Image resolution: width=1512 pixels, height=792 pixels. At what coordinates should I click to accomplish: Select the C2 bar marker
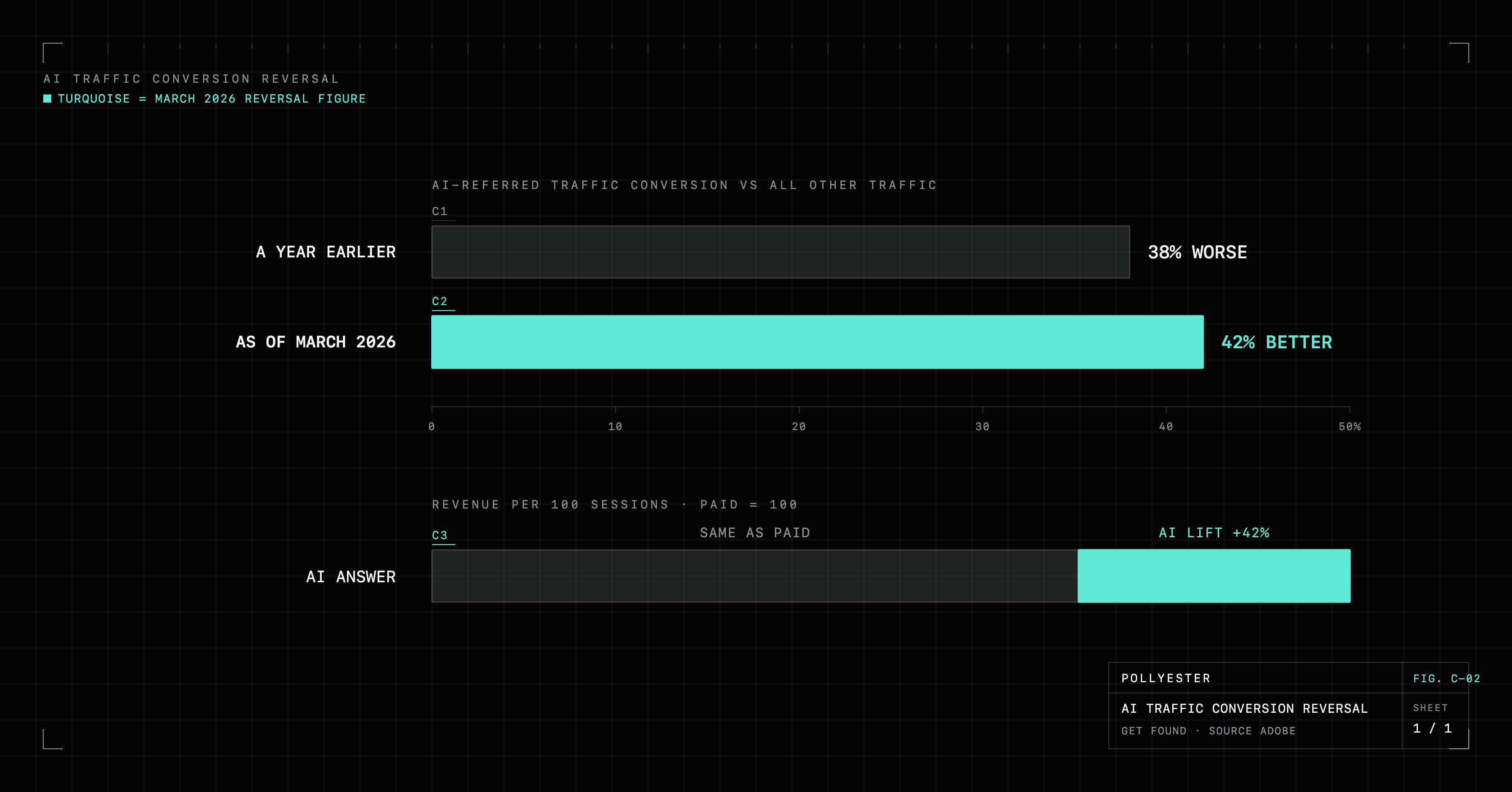pyautogui.click(x=440, y=301)
